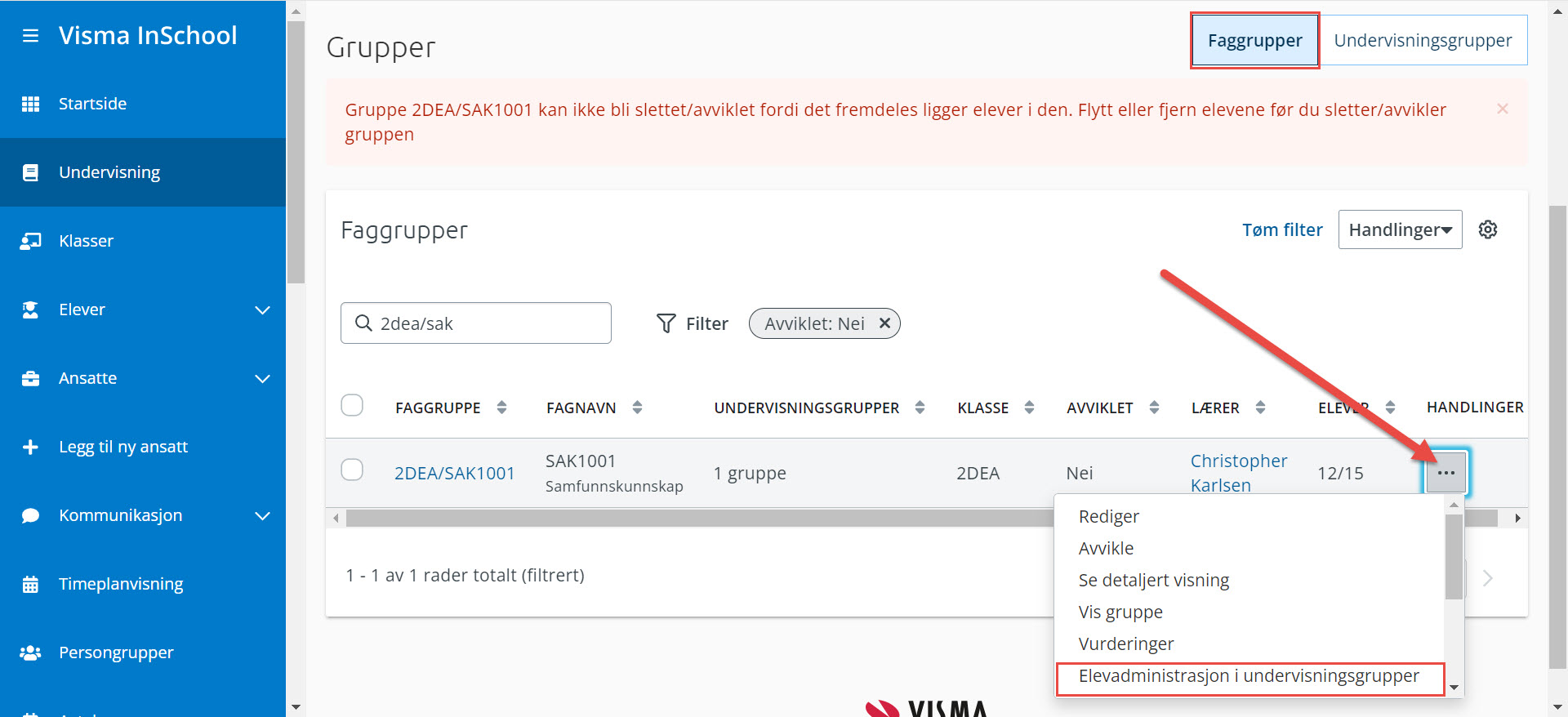This screenshot has height=717, width=1568.
Task: Expand the Ansatte submenu chevron
Action: [262, 378]
